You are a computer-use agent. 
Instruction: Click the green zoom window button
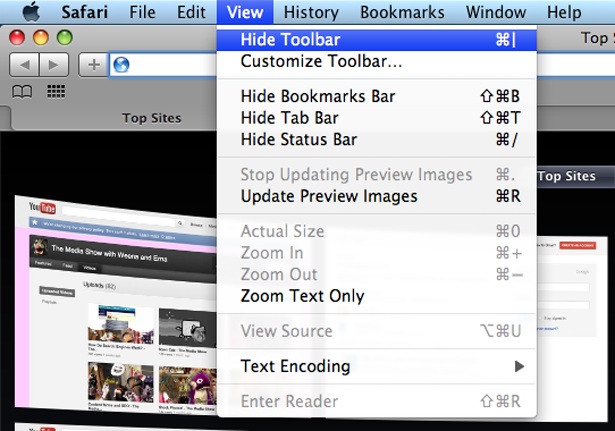click(65, 38)
